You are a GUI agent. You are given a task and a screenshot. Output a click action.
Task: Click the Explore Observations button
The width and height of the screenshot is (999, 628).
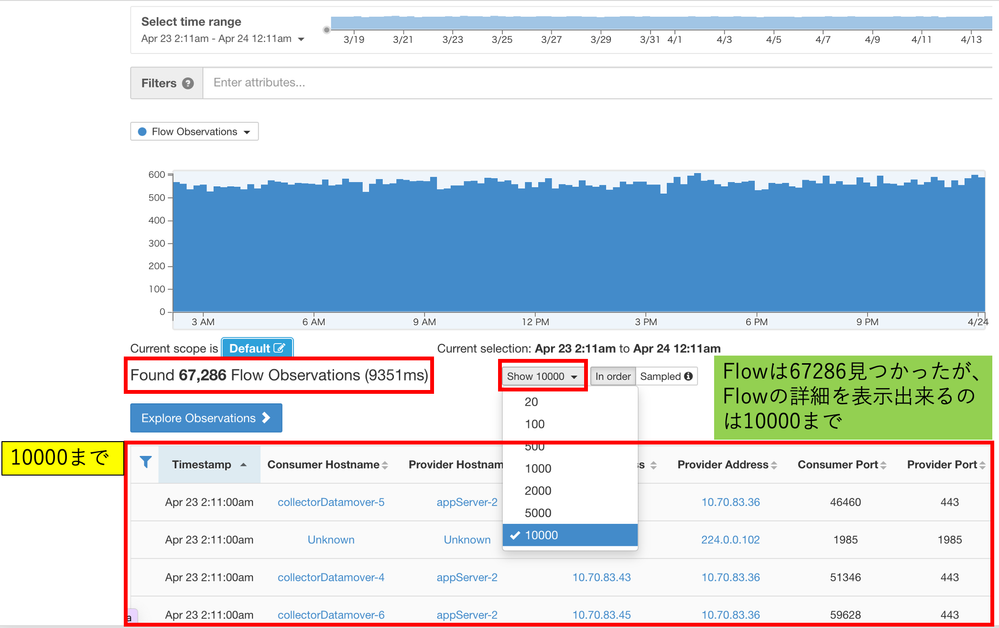pyautogui.click(x=206, y=418)
